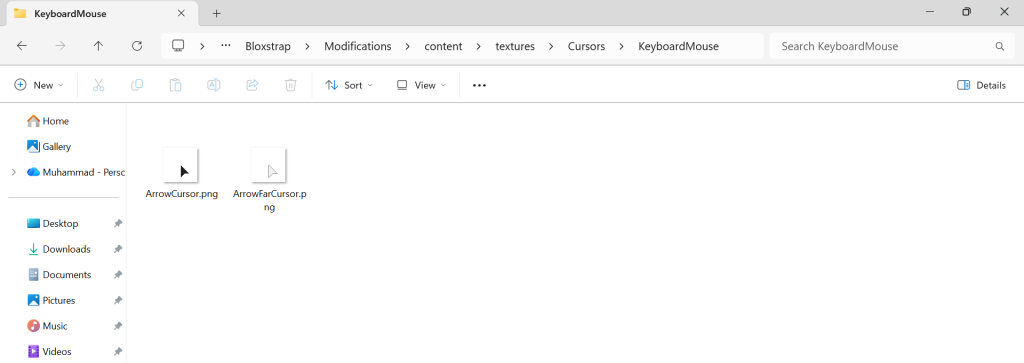Click the forward navigation arrow
Image resolution: width=1024 pixels, height=363 pixels.
pyautogui.click(x=60, y=46)
